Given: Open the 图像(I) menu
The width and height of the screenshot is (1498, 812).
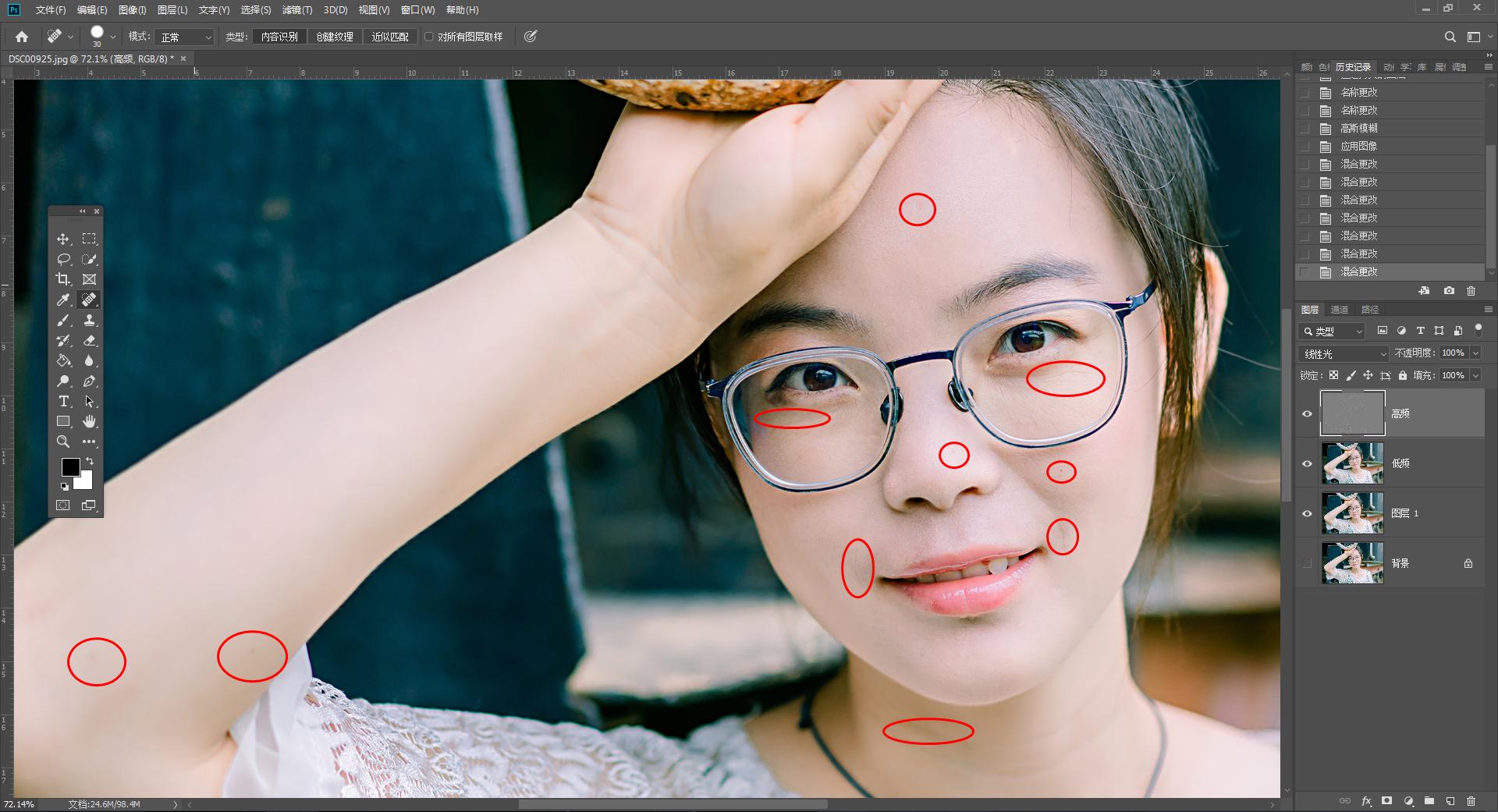Looking at the screenshot, I should [x=133, y=10].
